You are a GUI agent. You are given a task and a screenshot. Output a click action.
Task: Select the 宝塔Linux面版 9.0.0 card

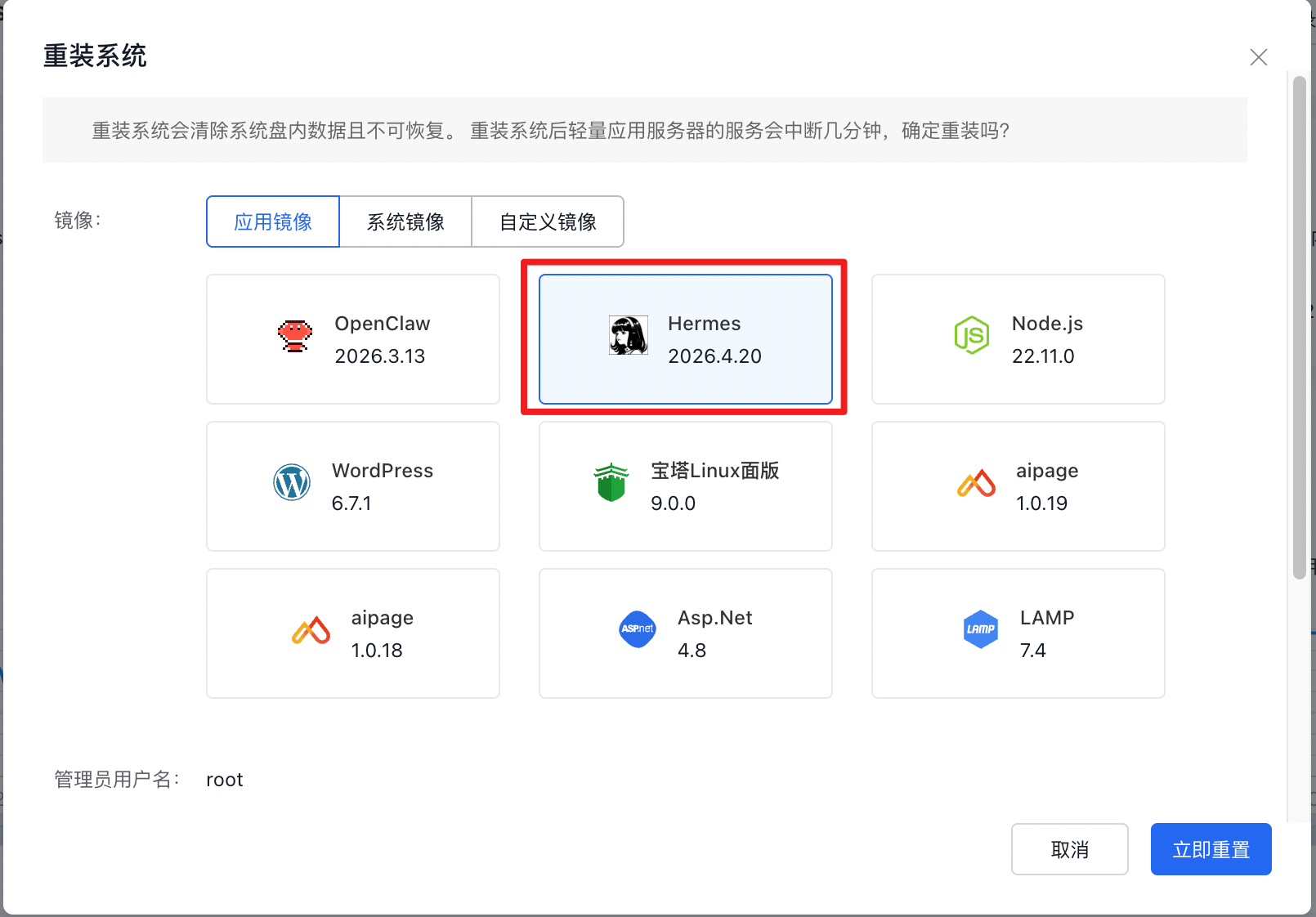point(686,486)
